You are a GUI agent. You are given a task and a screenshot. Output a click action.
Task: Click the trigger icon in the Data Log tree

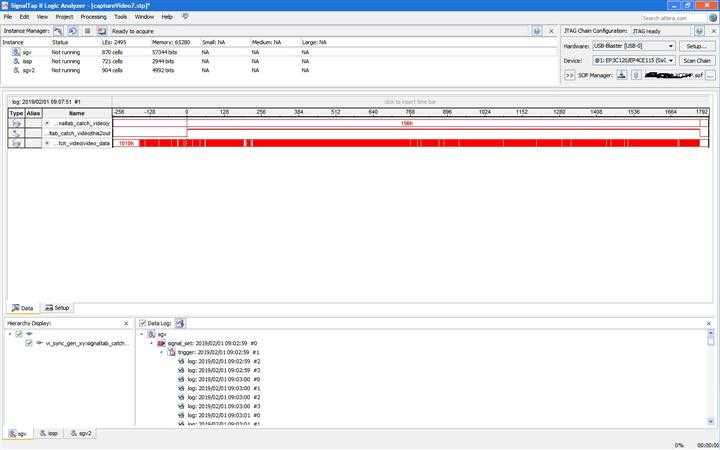point(171,352)
